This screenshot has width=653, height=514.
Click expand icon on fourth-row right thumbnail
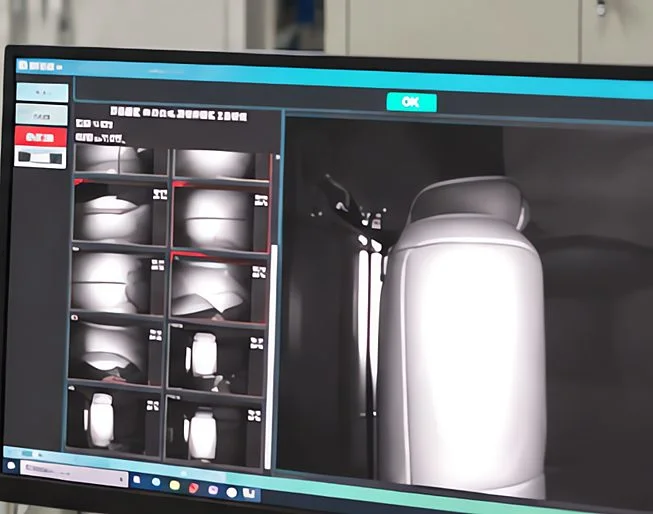click(x=257, y=343)
